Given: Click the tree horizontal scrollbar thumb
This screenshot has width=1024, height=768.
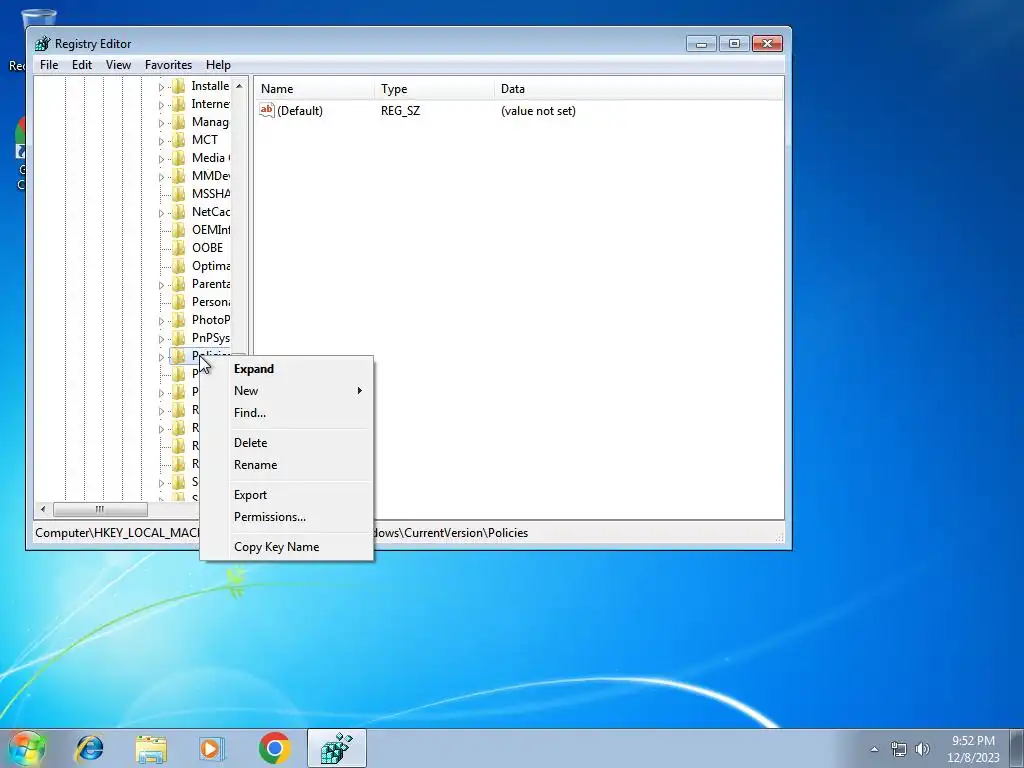Looking at the screenshot, I should pyautogui.click(x=100, y=509).
